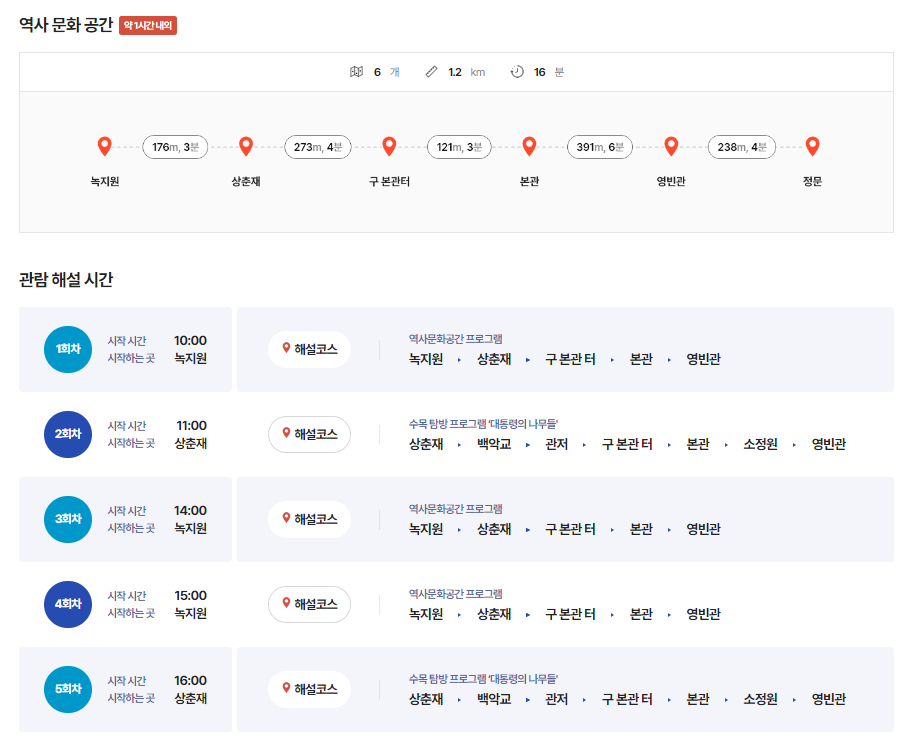Select the 본관 location pin

[529, 146]
